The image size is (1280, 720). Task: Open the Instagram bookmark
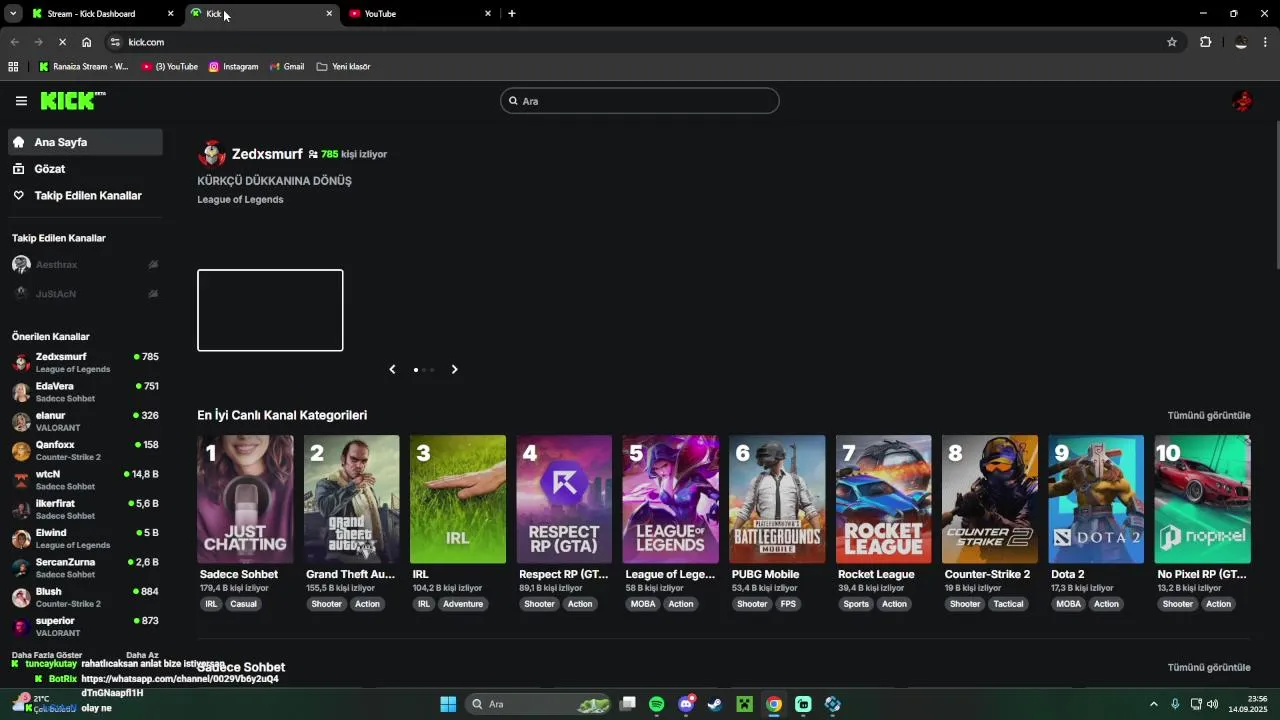coord(233,67)
